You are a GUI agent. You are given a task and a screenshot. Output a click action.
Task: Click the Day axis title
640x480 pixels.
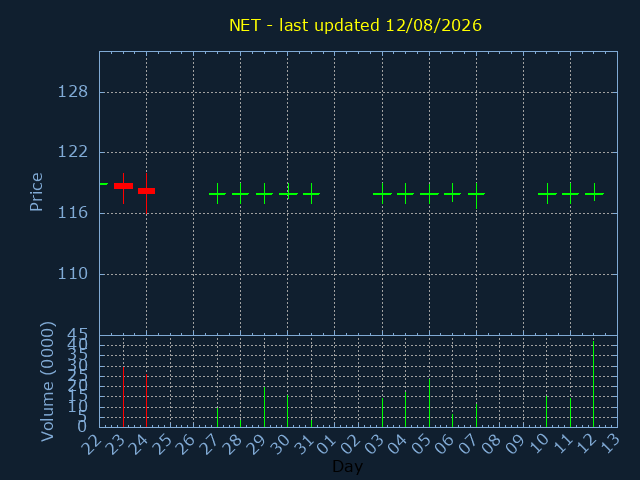pyautogui.click(x=347, y=466)
